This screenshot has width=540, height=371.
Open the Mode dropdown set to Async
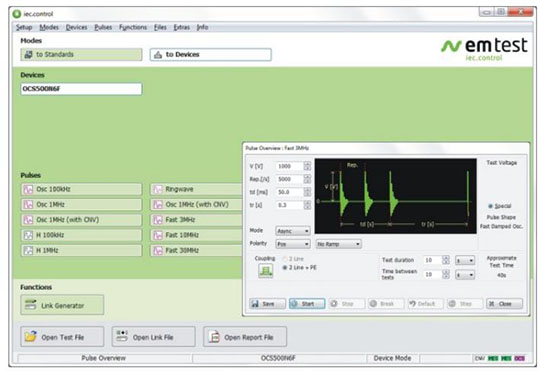(293, 231)
